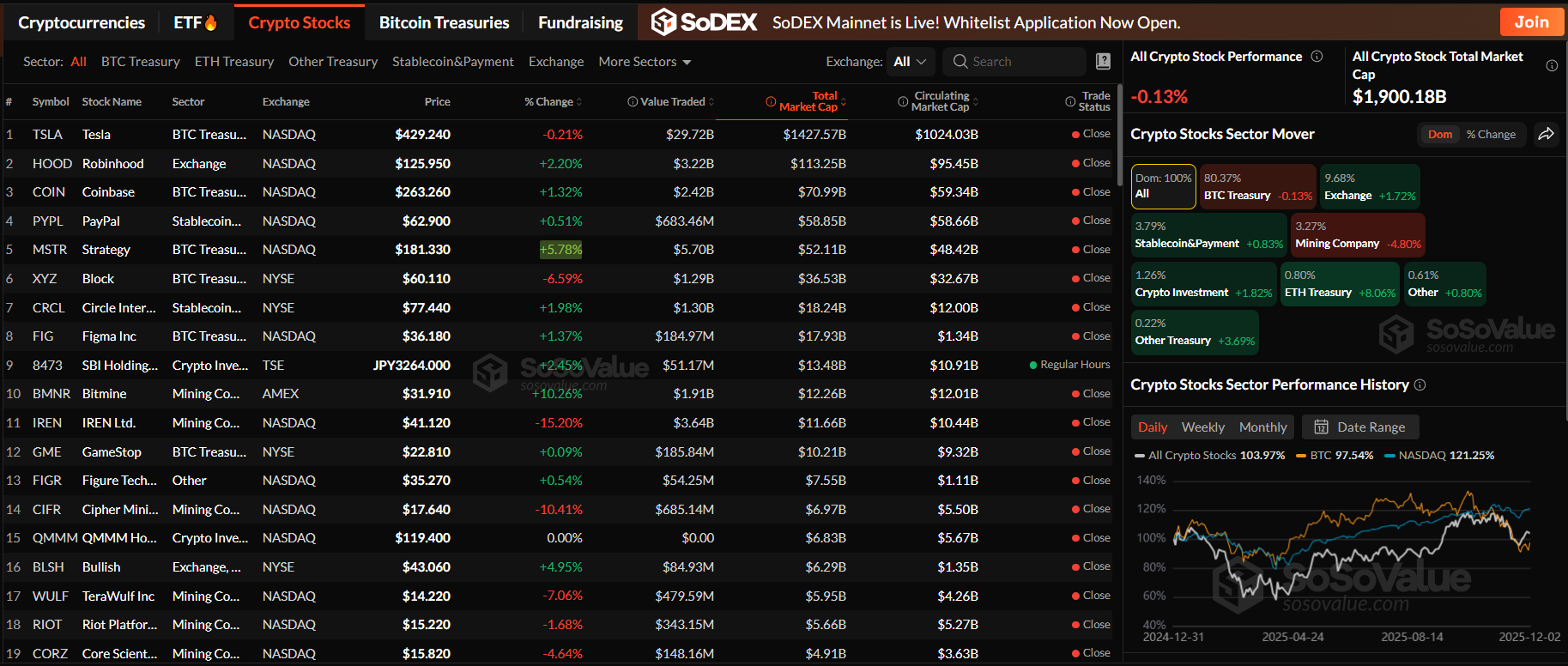This screenshot has width=1568, height=666.
Task: Click the stock Search input field
Action: point(1021,62)
